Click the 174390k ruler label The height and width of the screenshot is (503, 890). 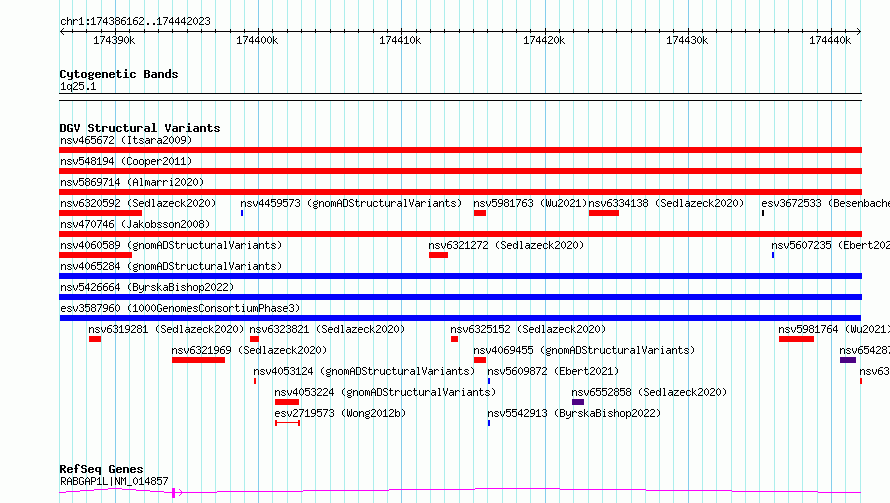point(114,40)
